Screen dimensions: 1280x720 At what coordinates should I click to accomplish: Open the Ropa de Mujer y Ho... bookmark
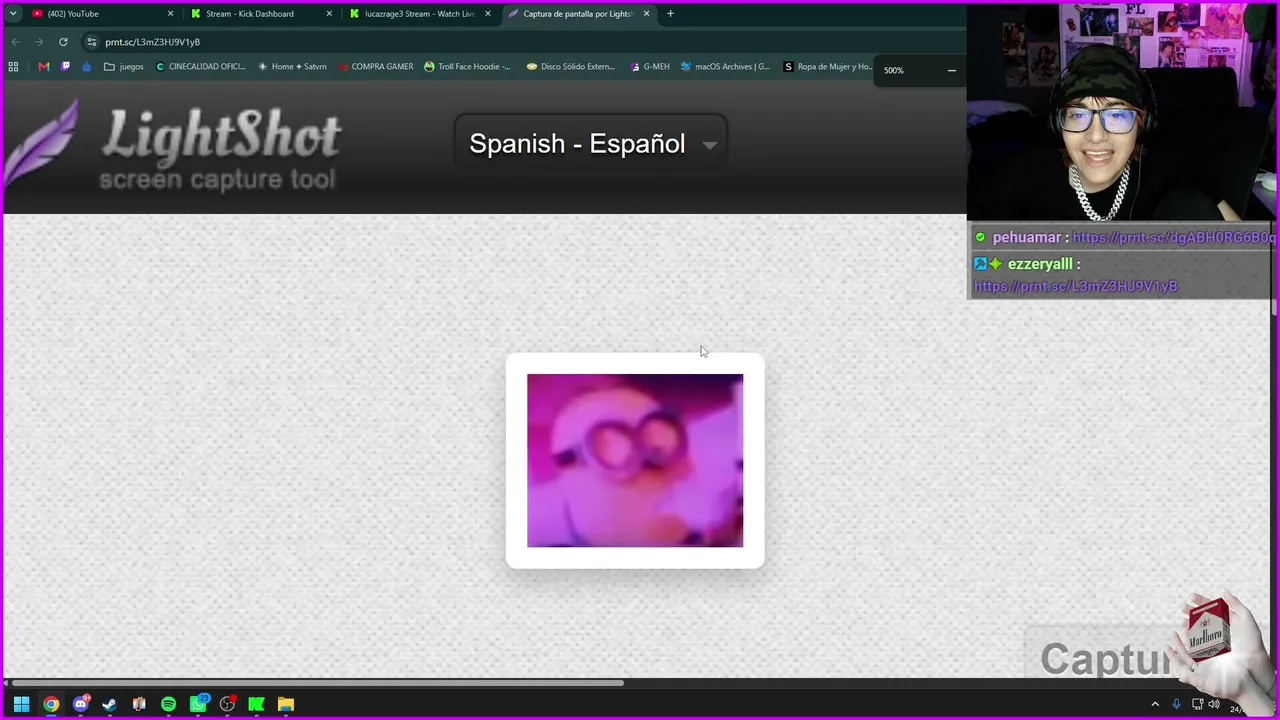tap(828, 67)
